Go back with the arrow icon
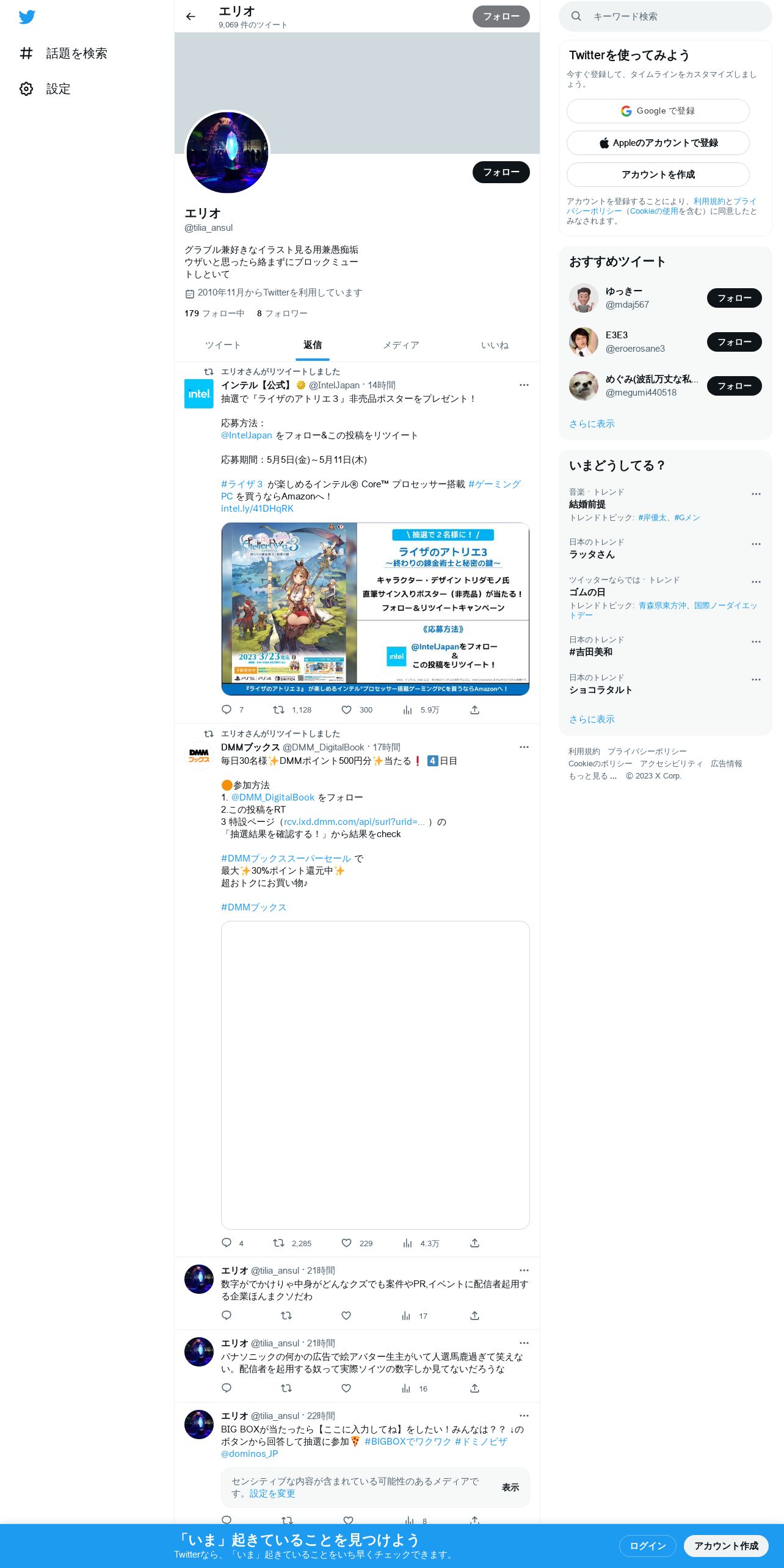The height and width of the screenshot is (1568, 784). tap(191, 16)
